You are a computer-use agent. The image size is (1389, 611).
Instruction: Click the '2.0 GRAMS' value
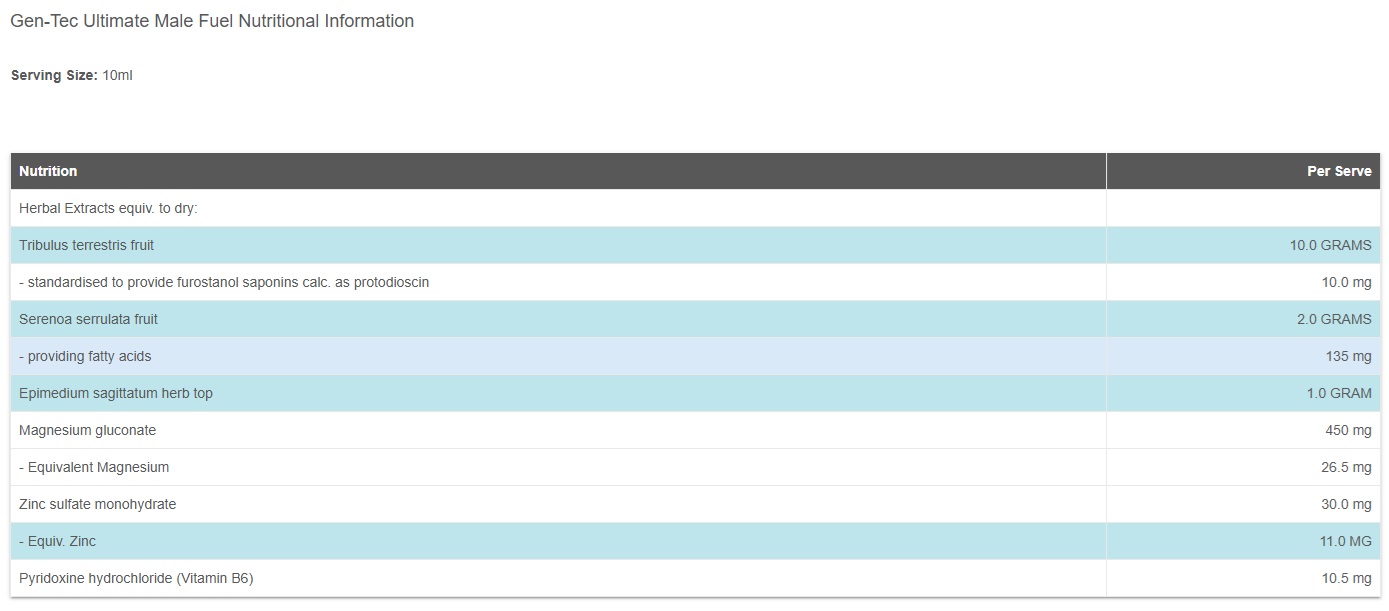(1334, 319)
